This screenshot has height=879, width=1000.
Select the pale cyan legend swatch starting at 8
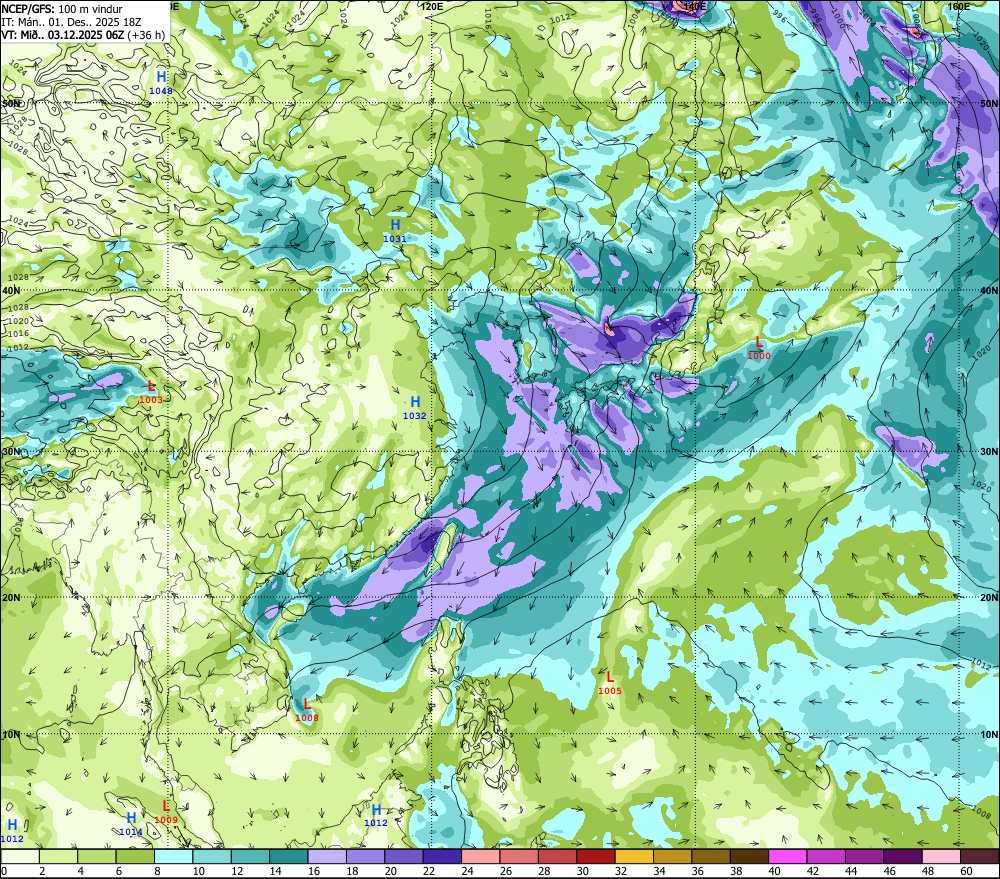173,856
